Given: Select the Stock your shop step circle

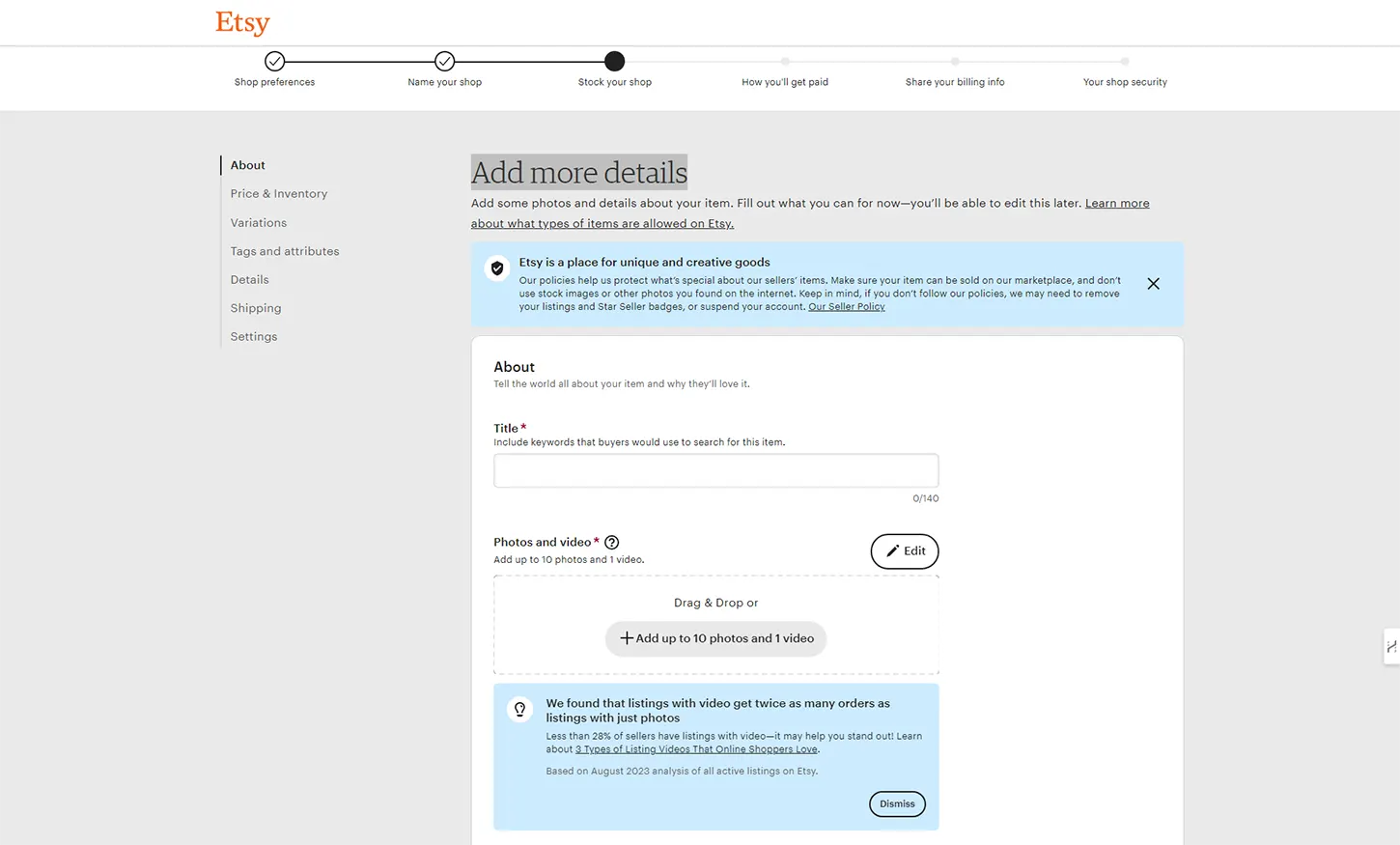Looking at the screenshot, I should pos(615,61).
